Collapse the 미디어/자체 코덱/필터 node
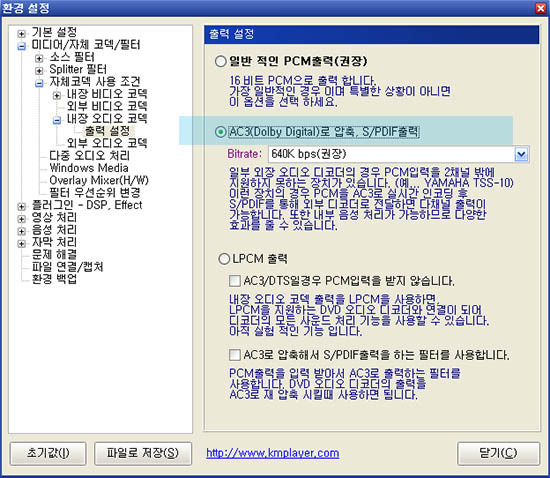Viewport: 550px width, 478px height. click(x=21, y=46)
